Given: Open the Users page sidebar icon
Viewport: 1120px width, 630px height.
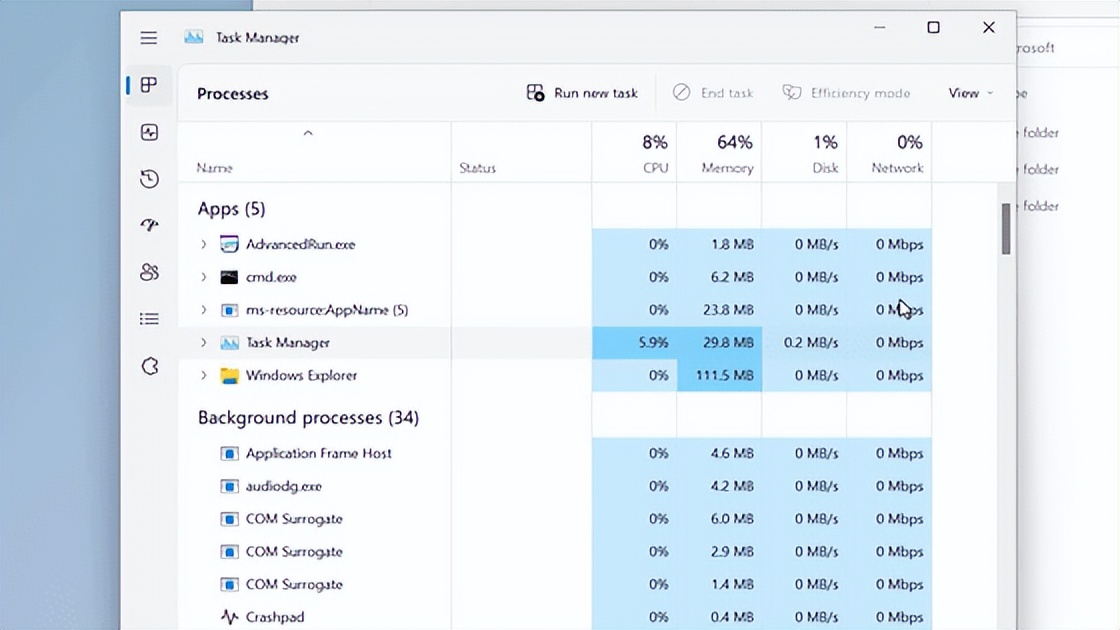Looking at the screenshot, I should tap(149, 272).
